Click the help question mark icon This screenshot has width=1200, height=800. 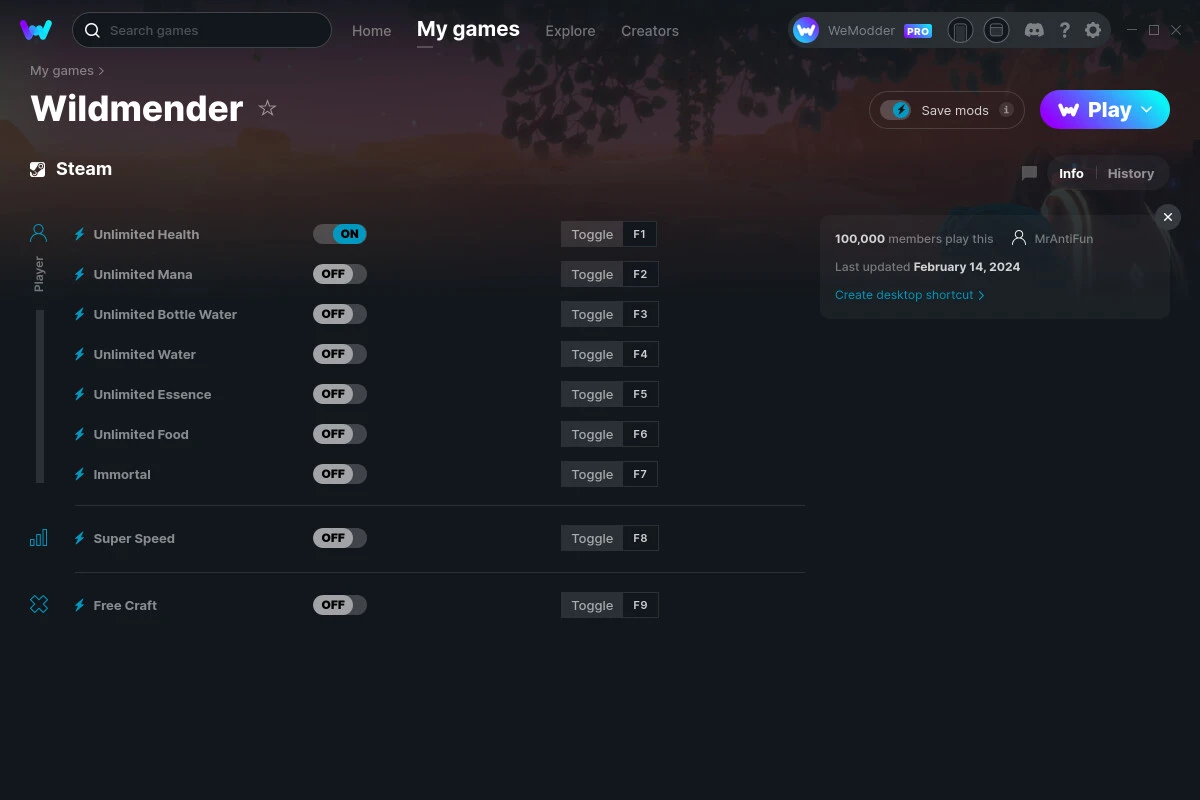[x=1064, y=30]
